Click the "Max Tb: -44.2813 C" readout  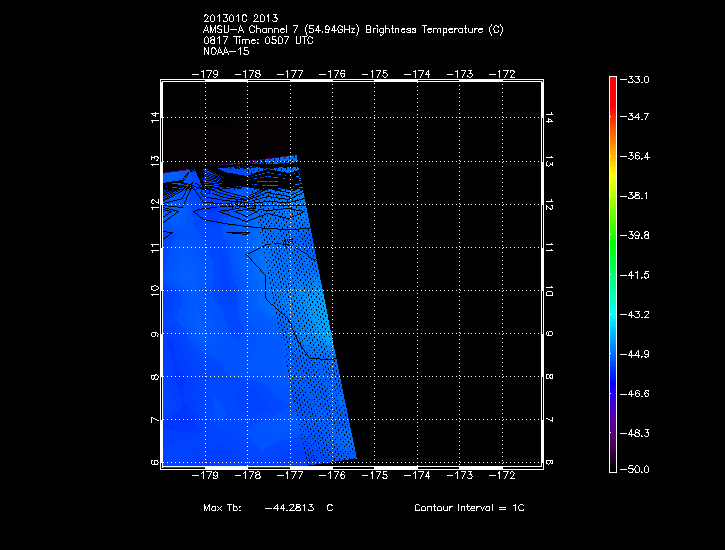coord(268,508)
